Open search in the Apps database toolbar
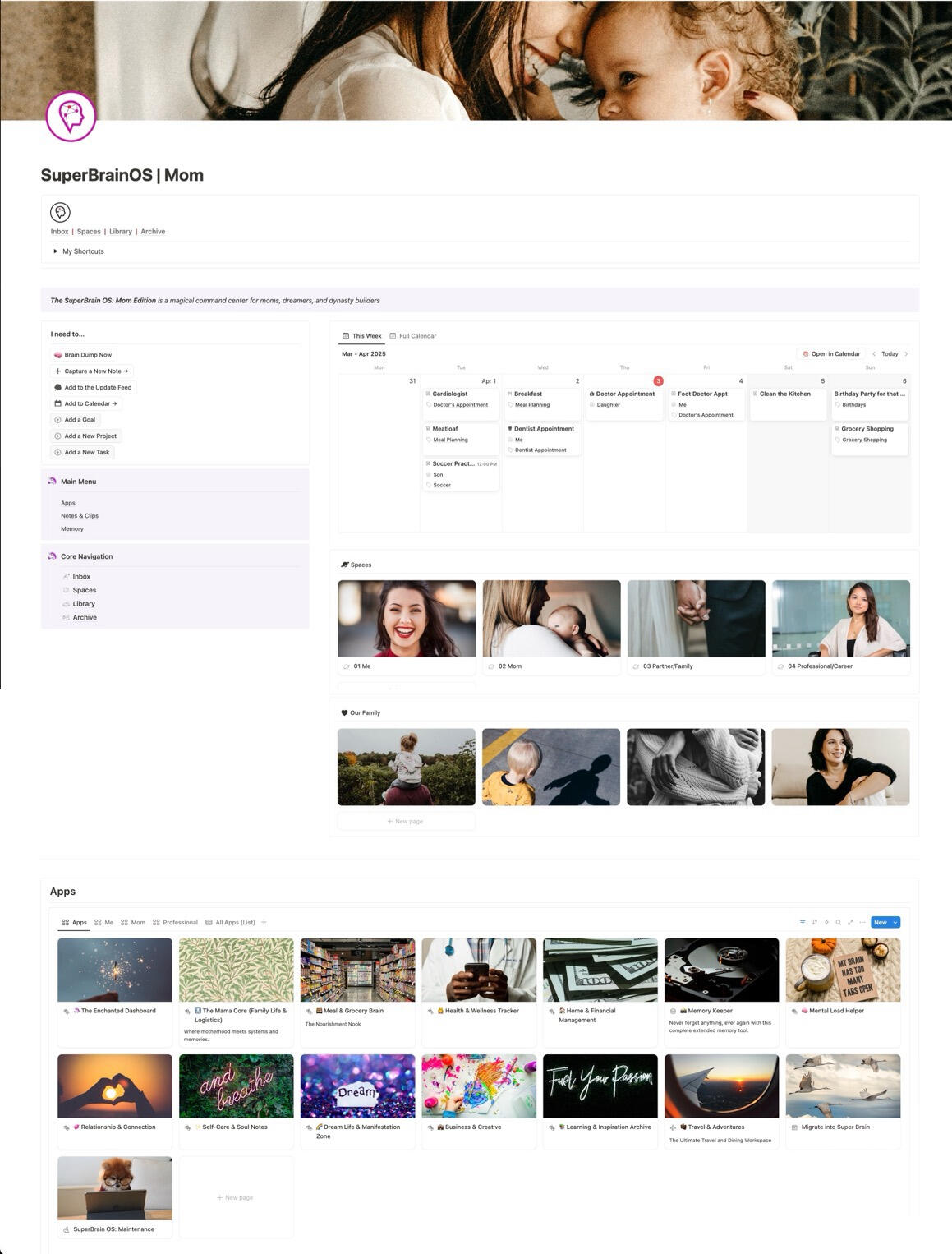The height and width of the screenshot is (1254, 952). point(838,922)
